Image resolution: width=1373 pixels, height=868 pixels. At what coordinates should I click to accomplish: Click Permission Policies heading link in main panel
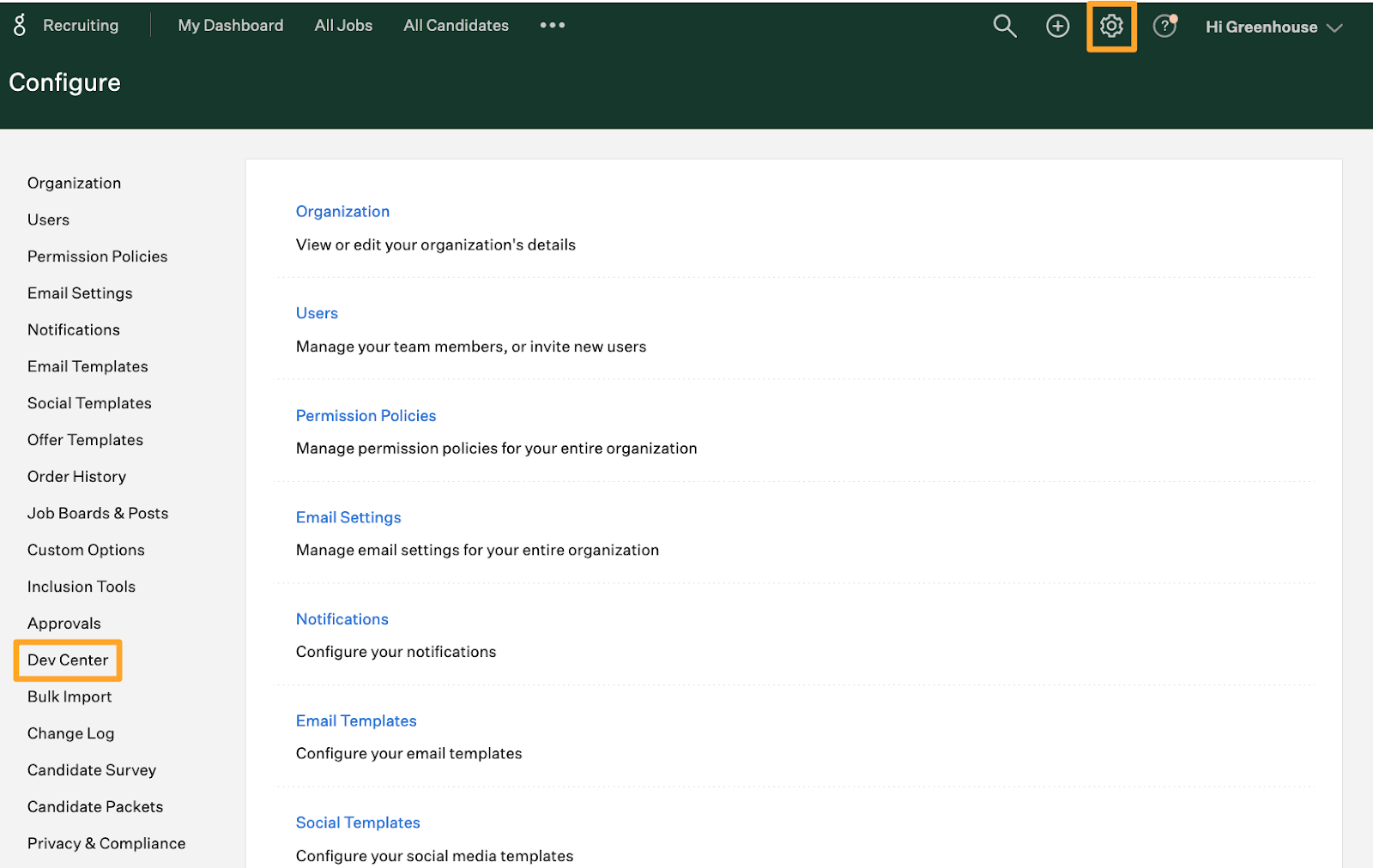pyautogui.click(x=366, y=416)
